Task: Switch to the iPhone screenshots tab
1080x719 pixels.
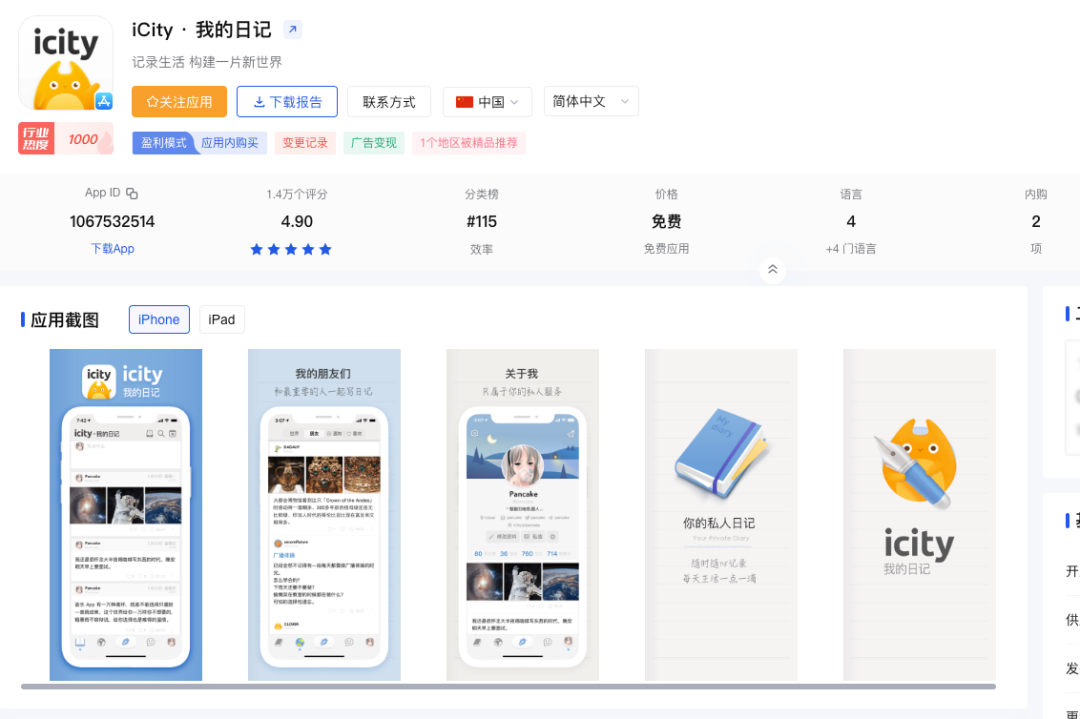Action: click(159, 320)
